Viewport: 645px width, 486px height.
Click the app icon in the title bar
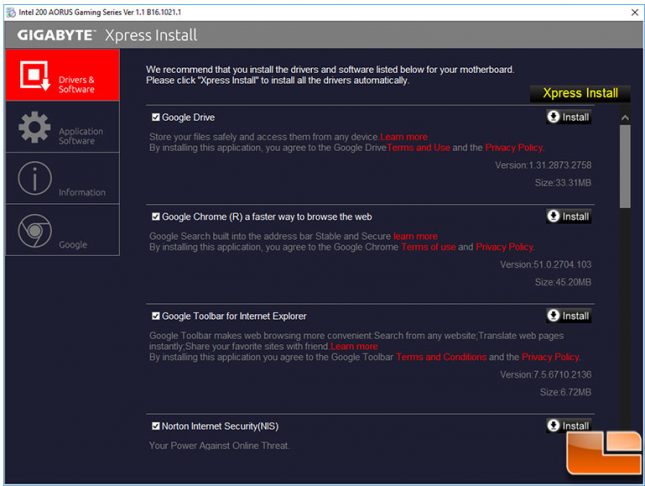click(11, 12)
